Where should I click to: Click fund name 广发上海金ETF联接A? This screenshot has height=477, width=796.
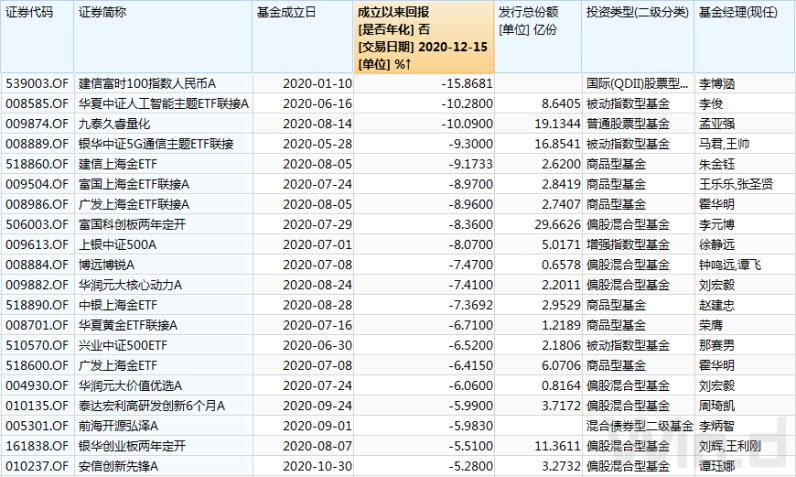point(134,205)
